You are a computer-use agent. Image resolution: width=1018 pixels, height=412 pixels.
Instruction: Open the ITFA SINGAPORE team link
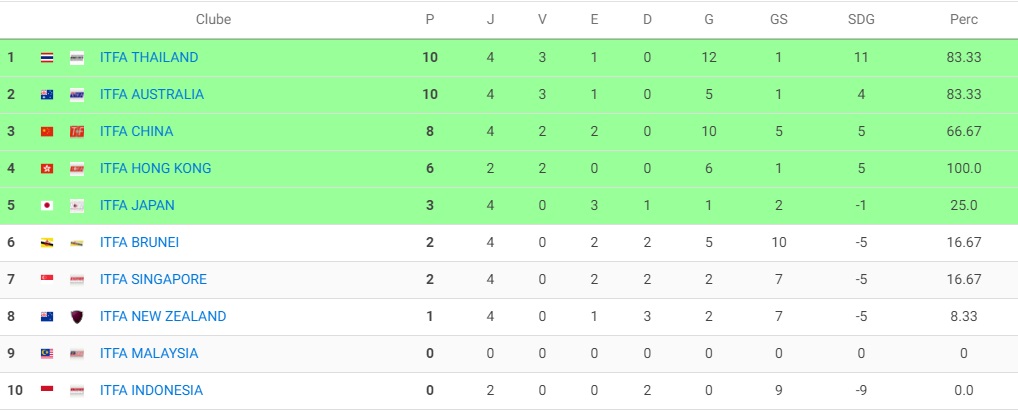point(153,280)
